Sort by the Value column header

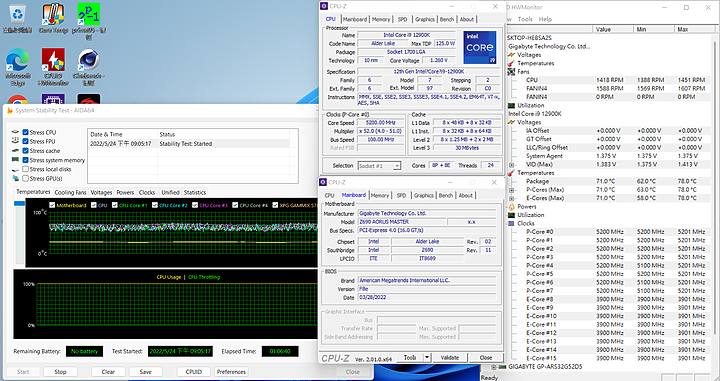click(x=613, y=29)
